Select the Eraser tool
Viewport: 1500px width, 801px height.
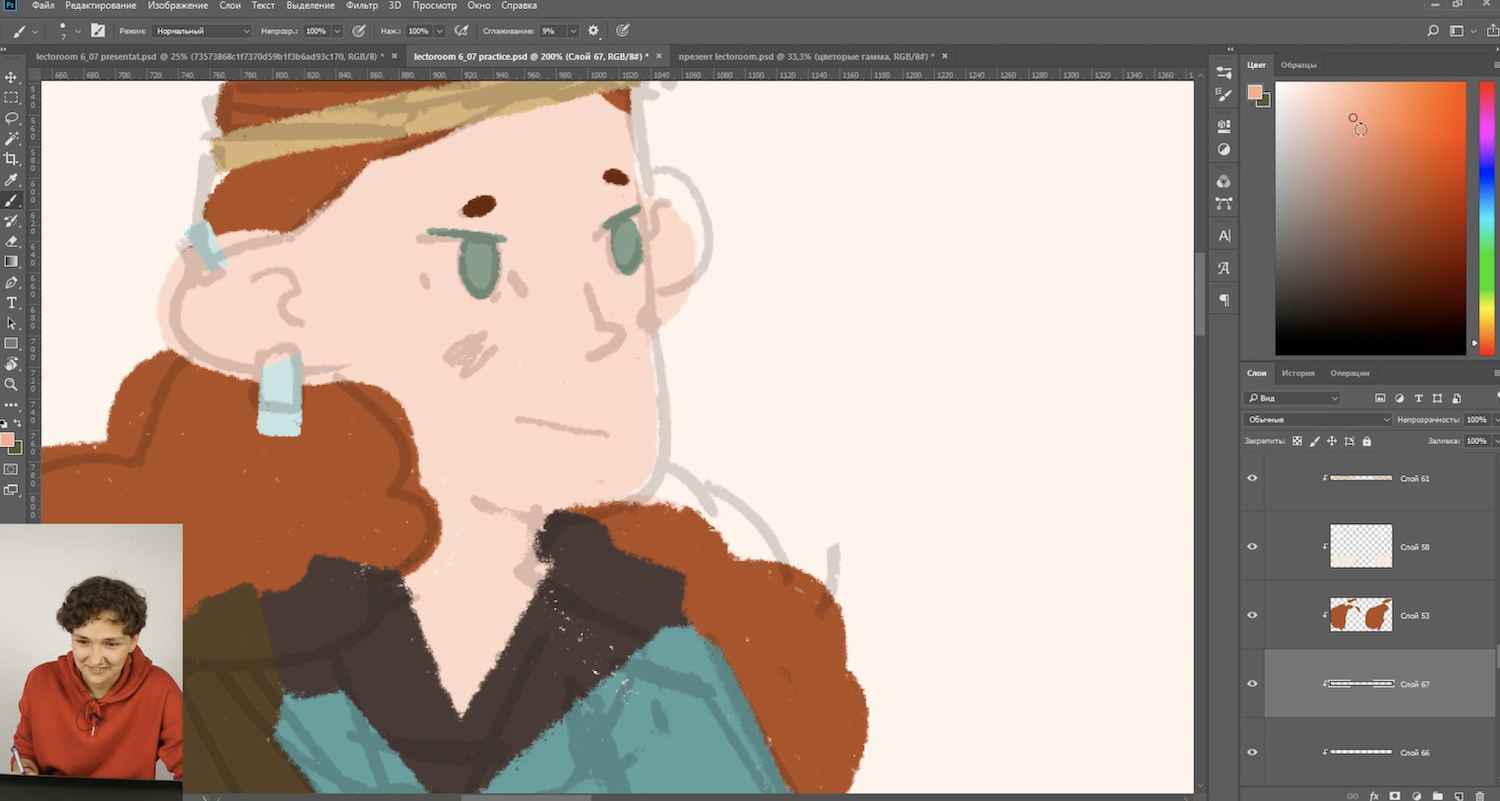pos(12,241)
